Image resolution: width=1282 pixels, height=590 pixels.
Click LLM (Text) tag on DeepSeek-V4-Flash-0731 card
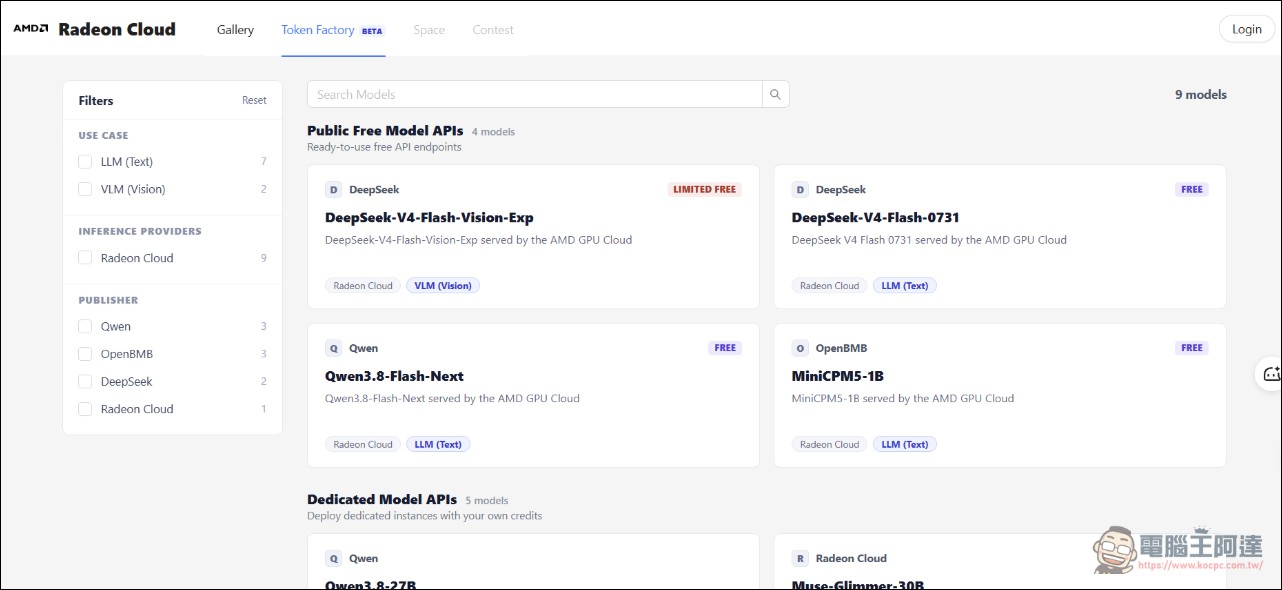tap(905, 285)
